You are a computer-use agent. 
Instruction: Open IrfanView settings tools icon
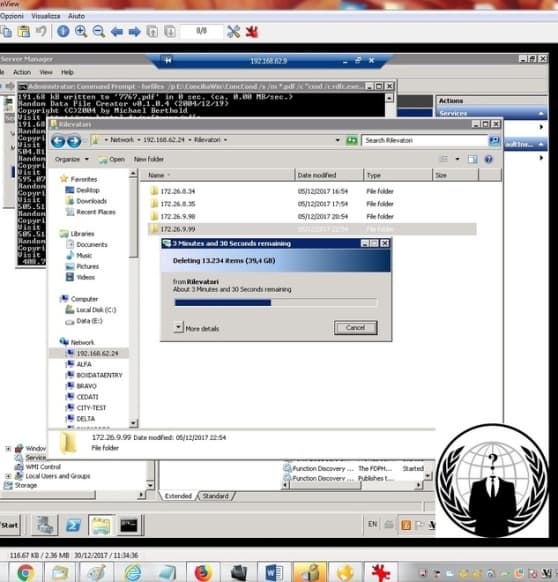click(x=234, y=32)
